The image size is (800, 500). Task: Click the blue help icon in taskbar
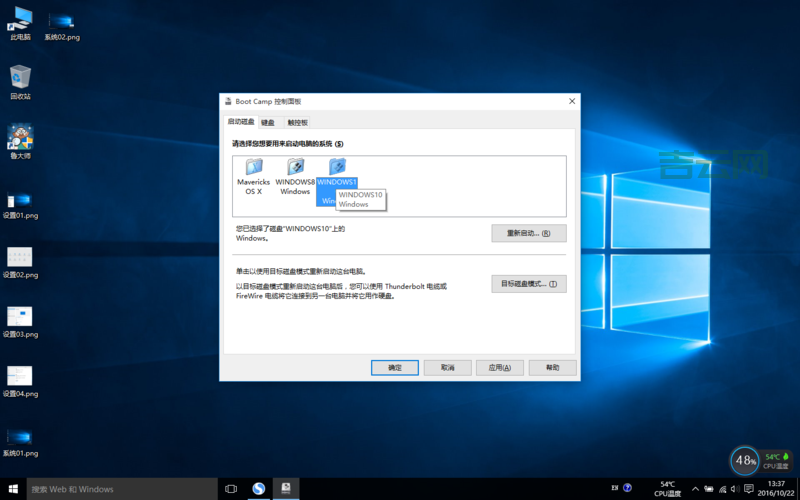(x=628, y=488)
